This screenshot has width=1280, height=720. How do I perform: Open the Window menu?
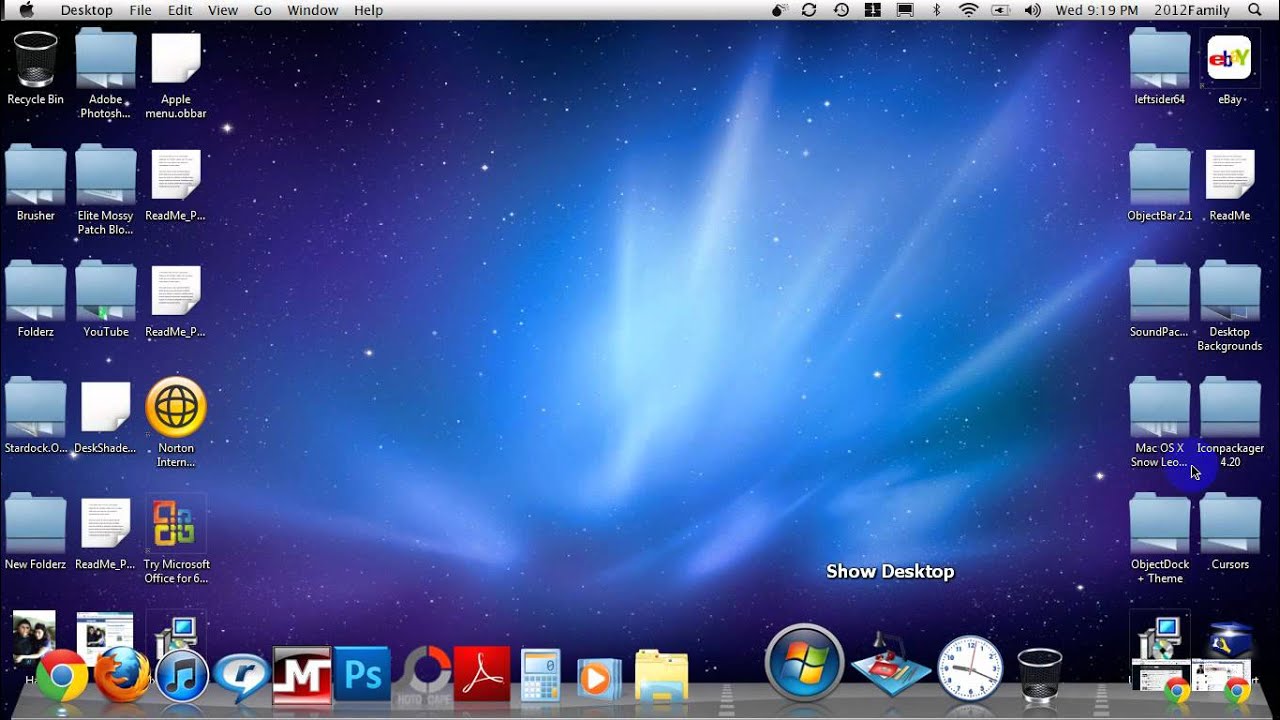click(x=313, y=10)
